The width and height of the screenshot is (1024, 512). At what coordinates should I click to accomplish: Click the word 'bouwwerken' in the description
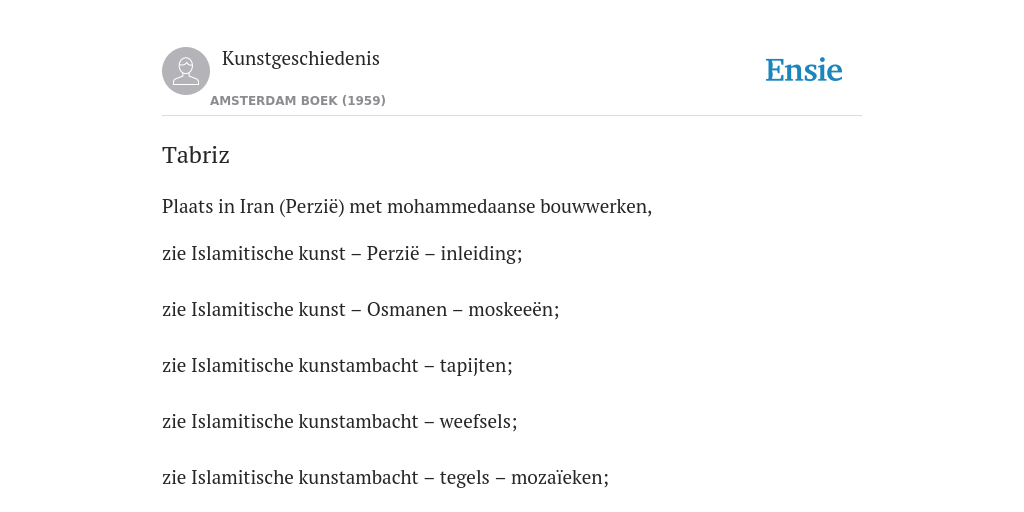(x=594, y=207)
